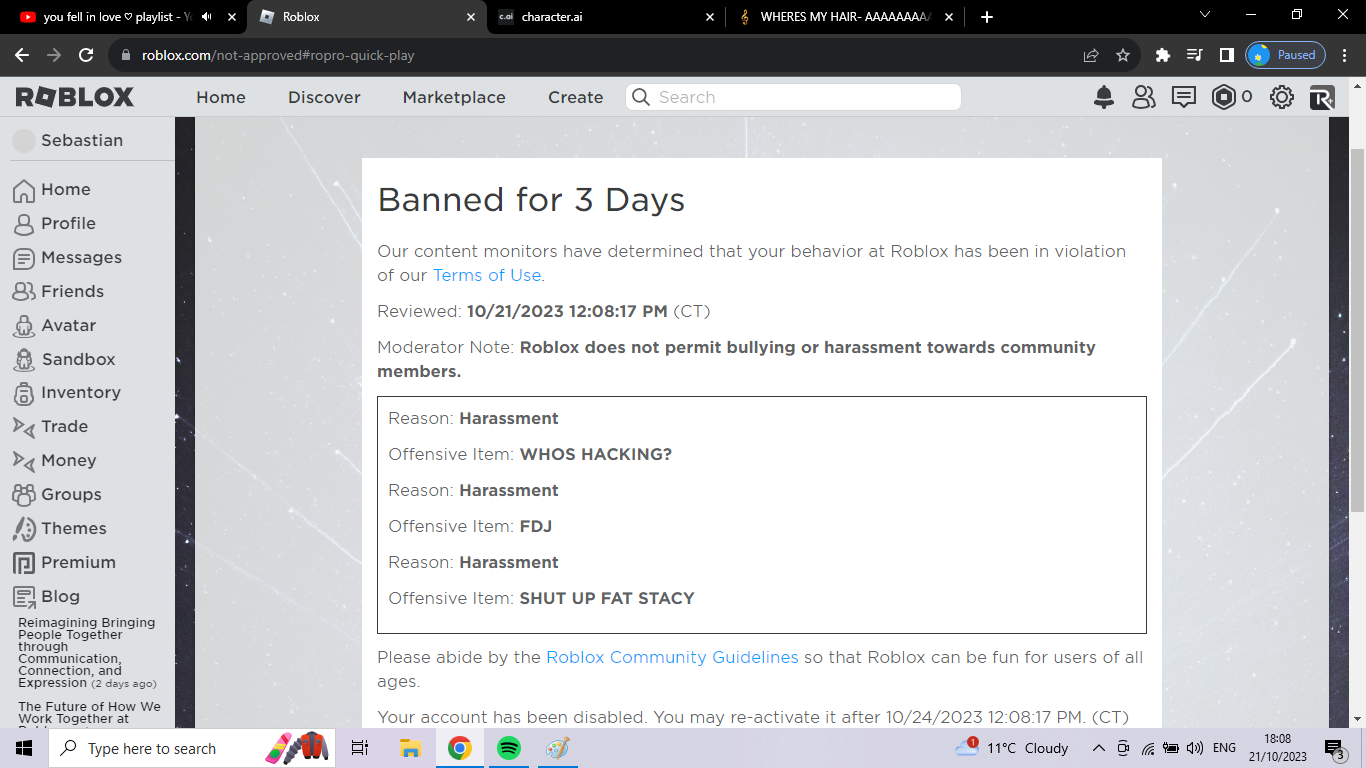This screenshot has width=1366, height=768.
Task: Open the browser extensions puzzle icon
Action: point(1162,55)
